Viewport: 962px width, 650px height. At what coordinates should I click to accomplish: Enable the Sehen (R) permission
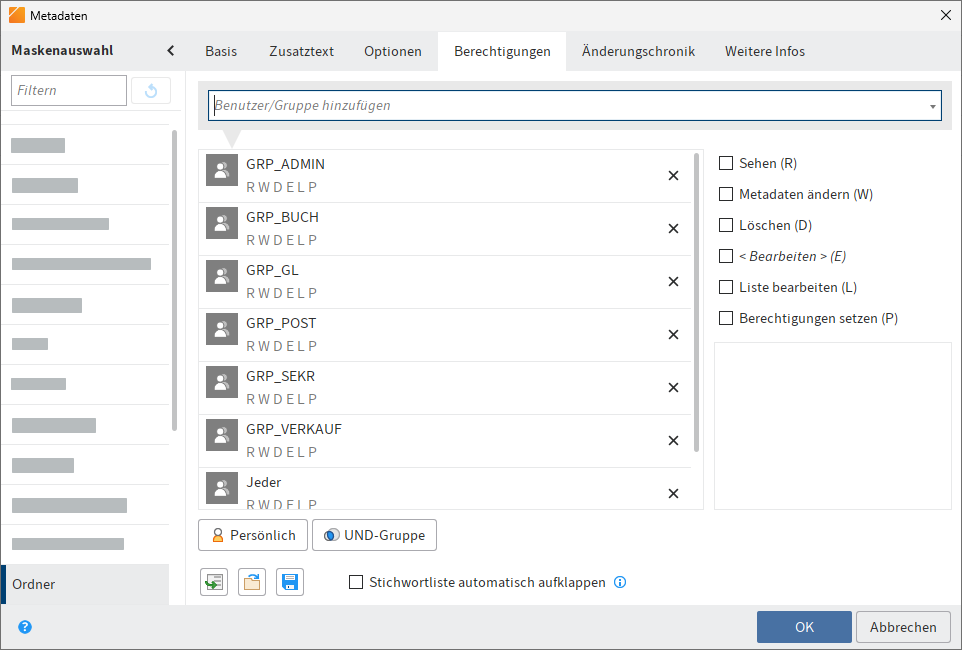click(725, 162)
